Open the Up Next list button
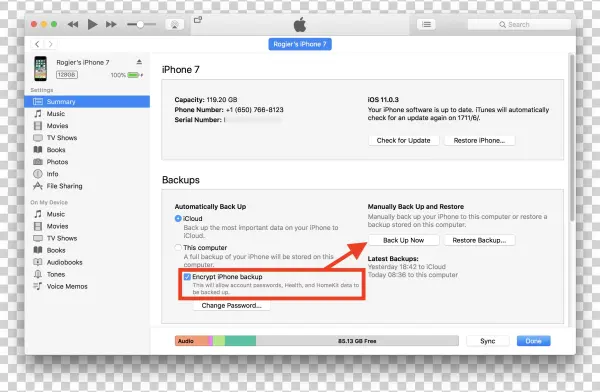Viewport: 600px width, 392px height. [x=426, y=24]
